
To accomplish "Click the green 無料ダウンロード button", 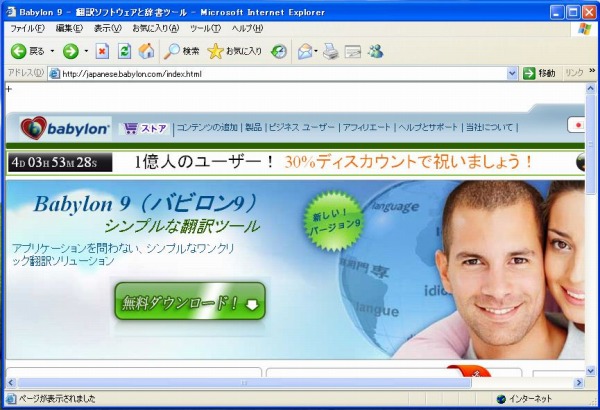I will click(190, 301).
